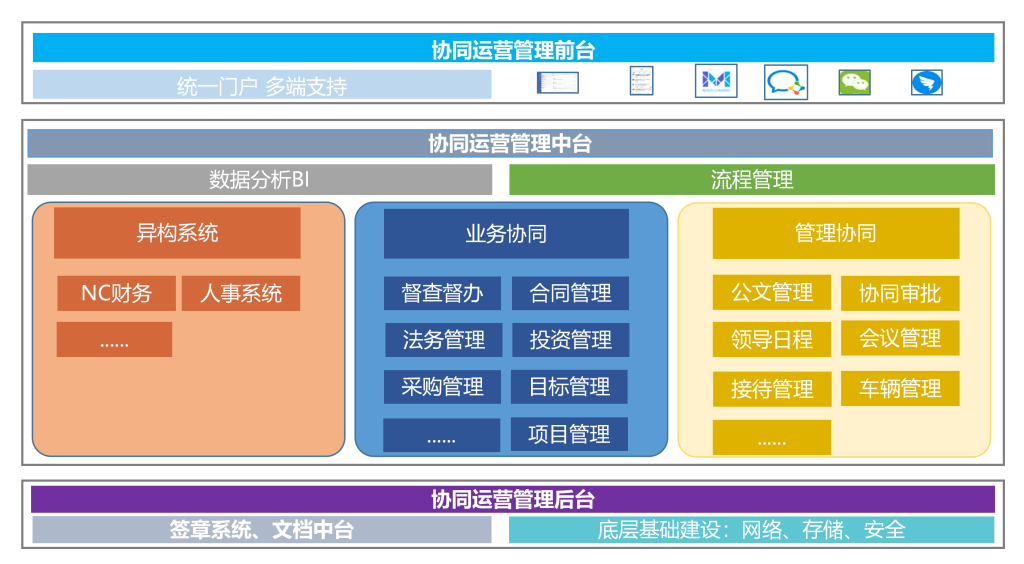Screen dimensions: 1024x564
Task: Click the green WeChat icon
Action: click(x=855, y=83)
